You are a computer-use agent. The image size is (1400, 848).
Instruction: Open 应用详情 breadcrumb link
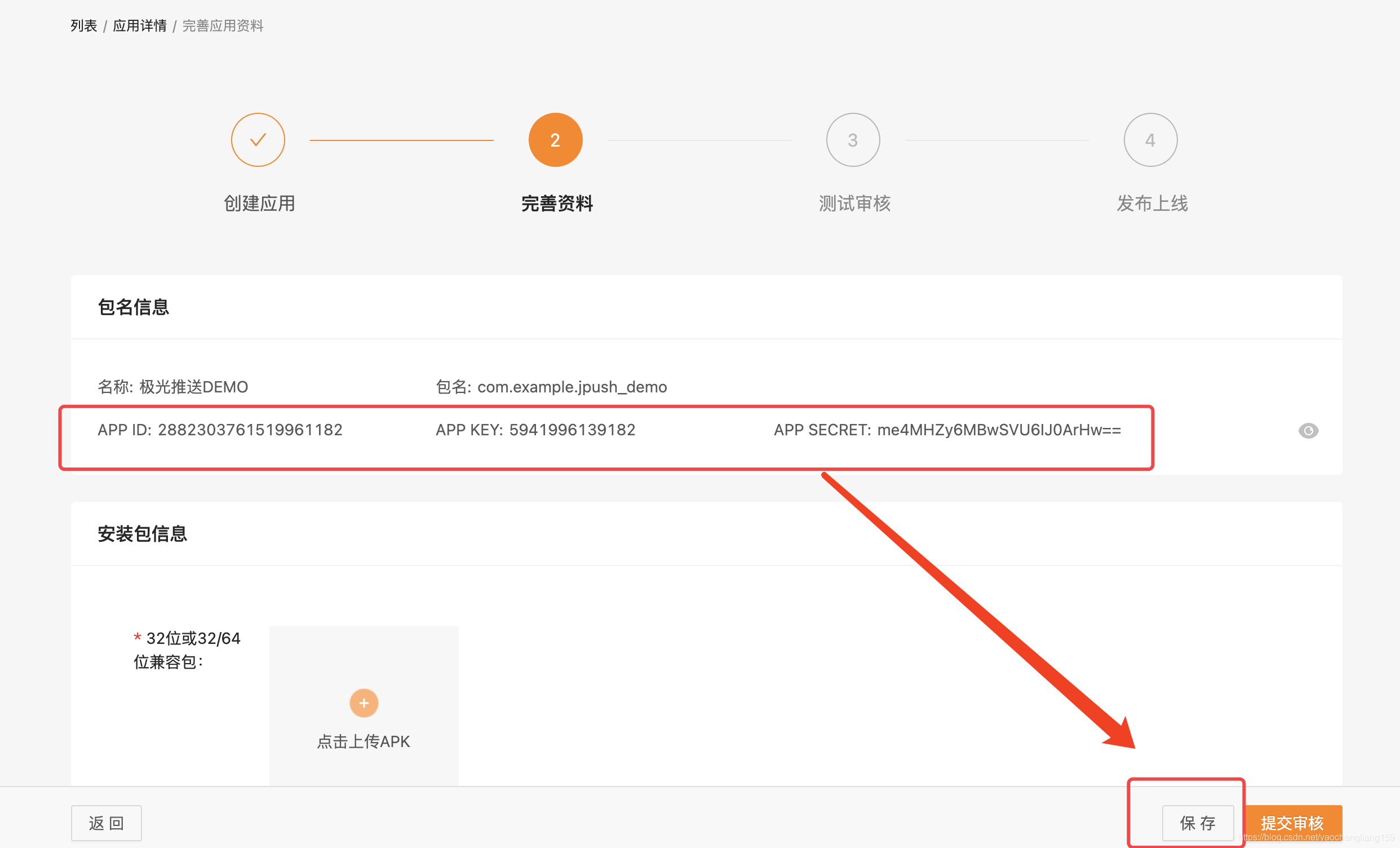coord(140,25)
